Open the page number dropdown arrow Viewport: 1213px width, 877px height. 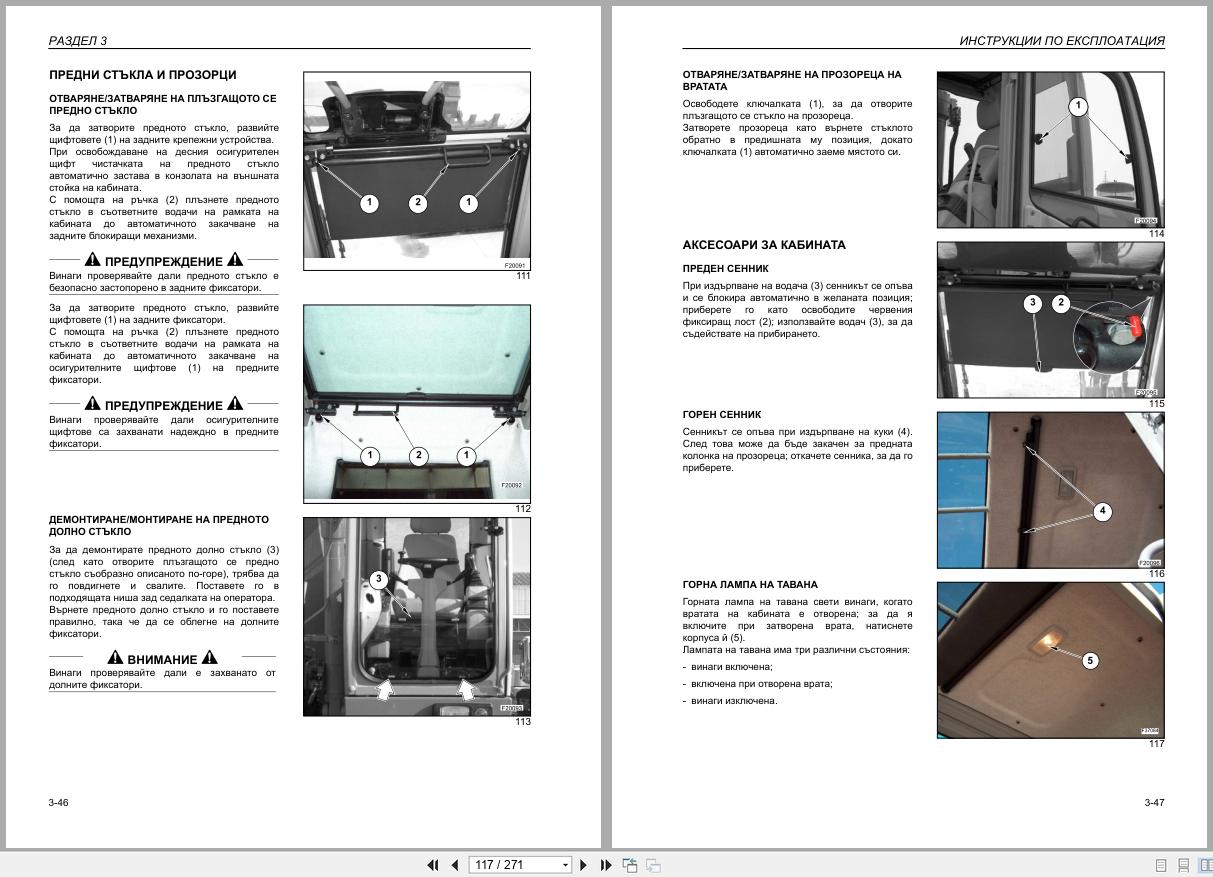pyautogui.click(x=565, y=865)
